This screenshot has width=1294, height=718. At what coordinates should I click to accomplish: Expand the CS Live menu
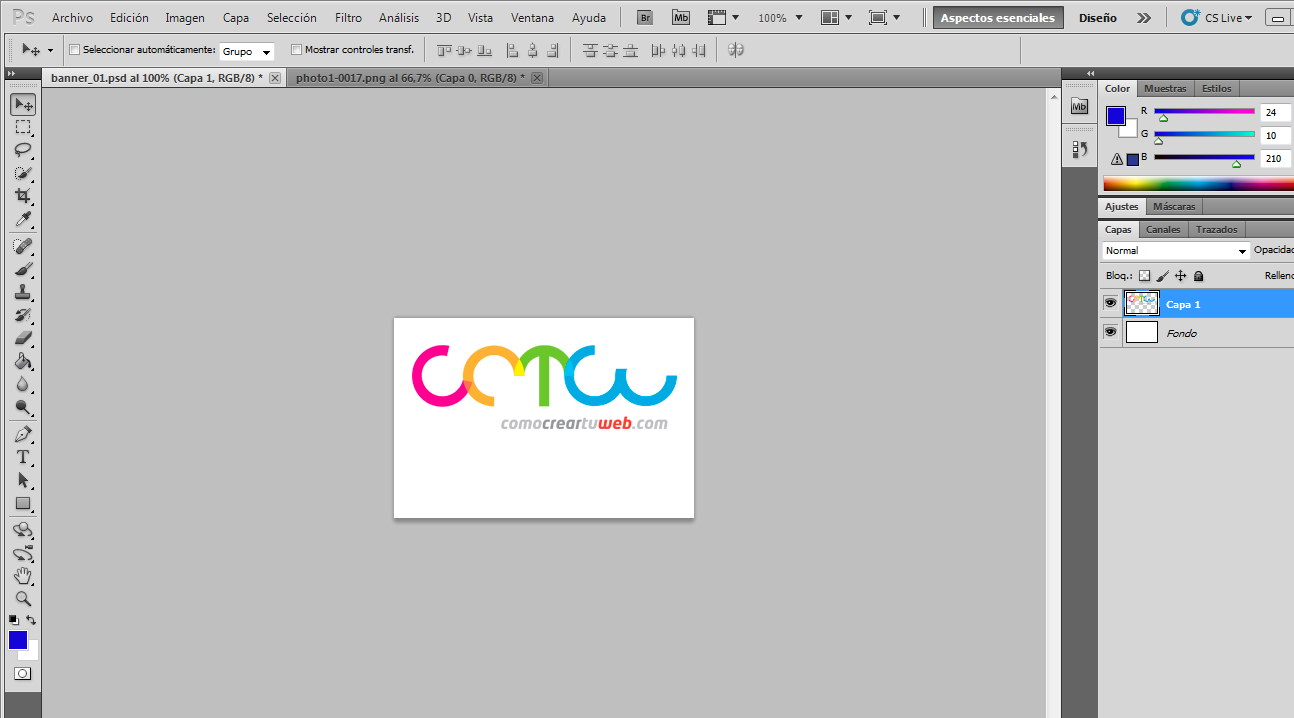tap(1217, 18)
